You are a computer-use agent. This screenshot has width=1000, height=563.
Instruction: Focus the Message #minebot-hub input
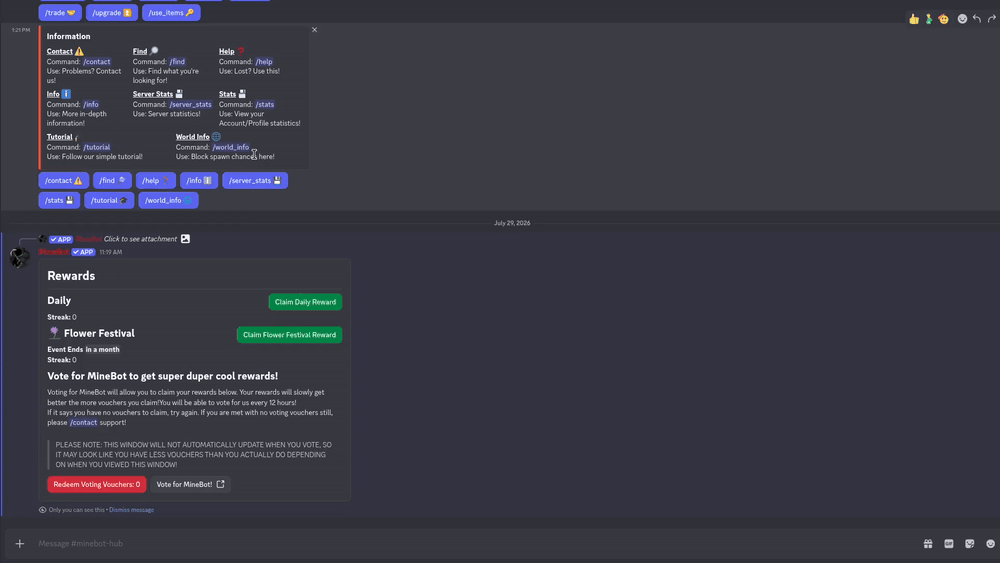point(472,544)
